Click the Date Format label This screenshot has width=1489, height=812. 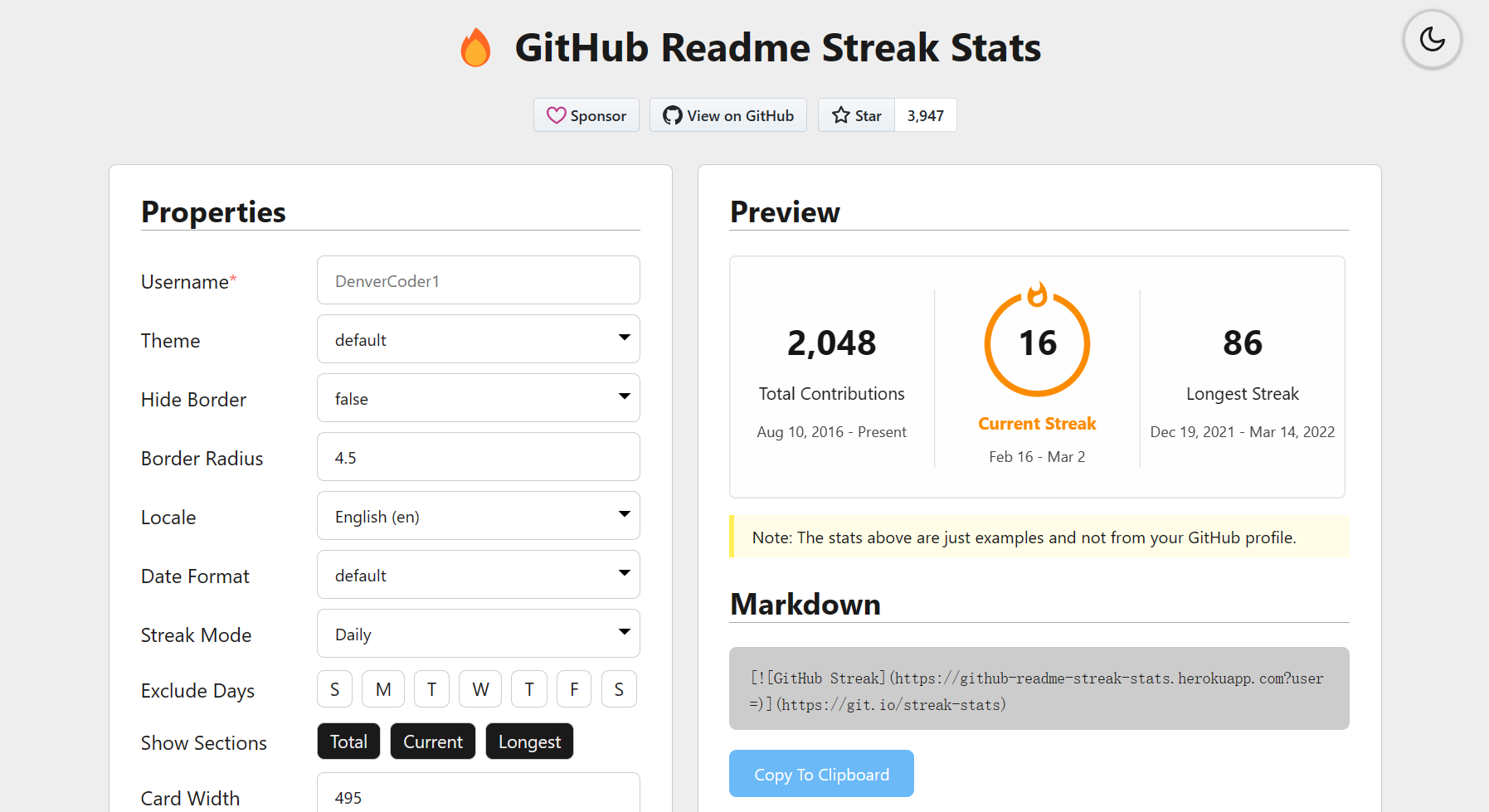[x=195, y=576]
